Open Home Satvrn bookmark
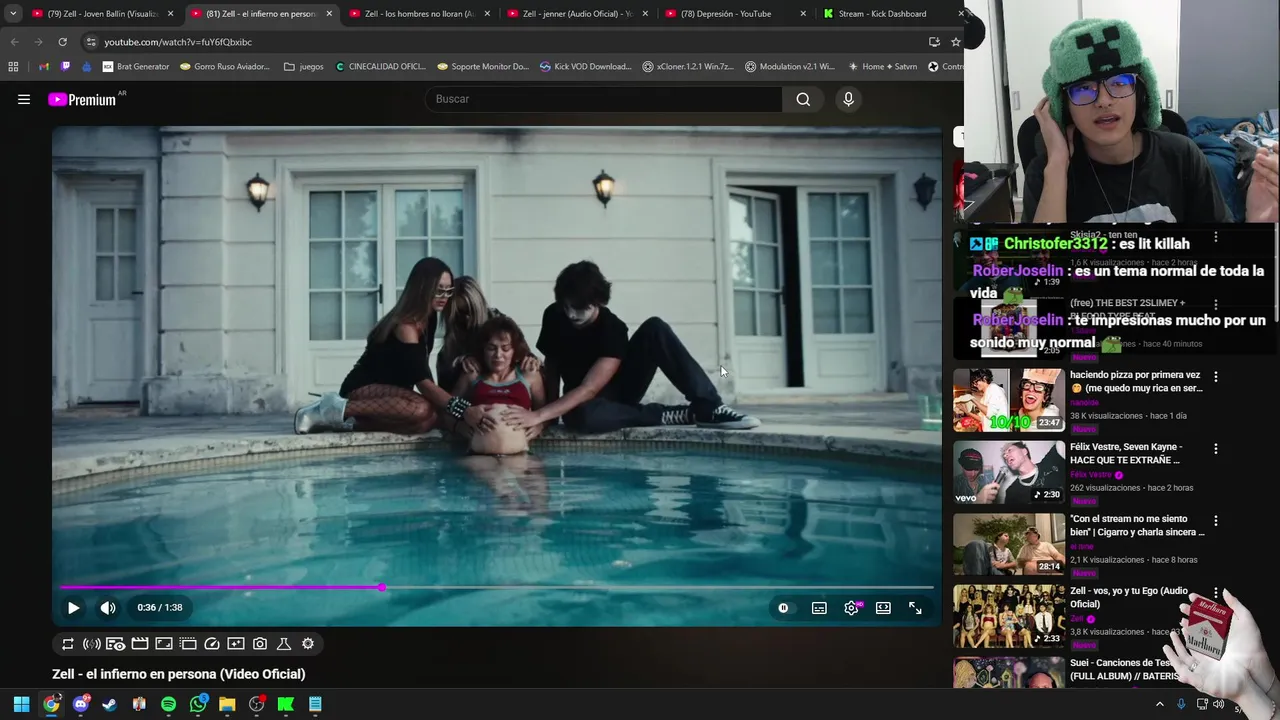1280x720 pixels. point(882,67)
